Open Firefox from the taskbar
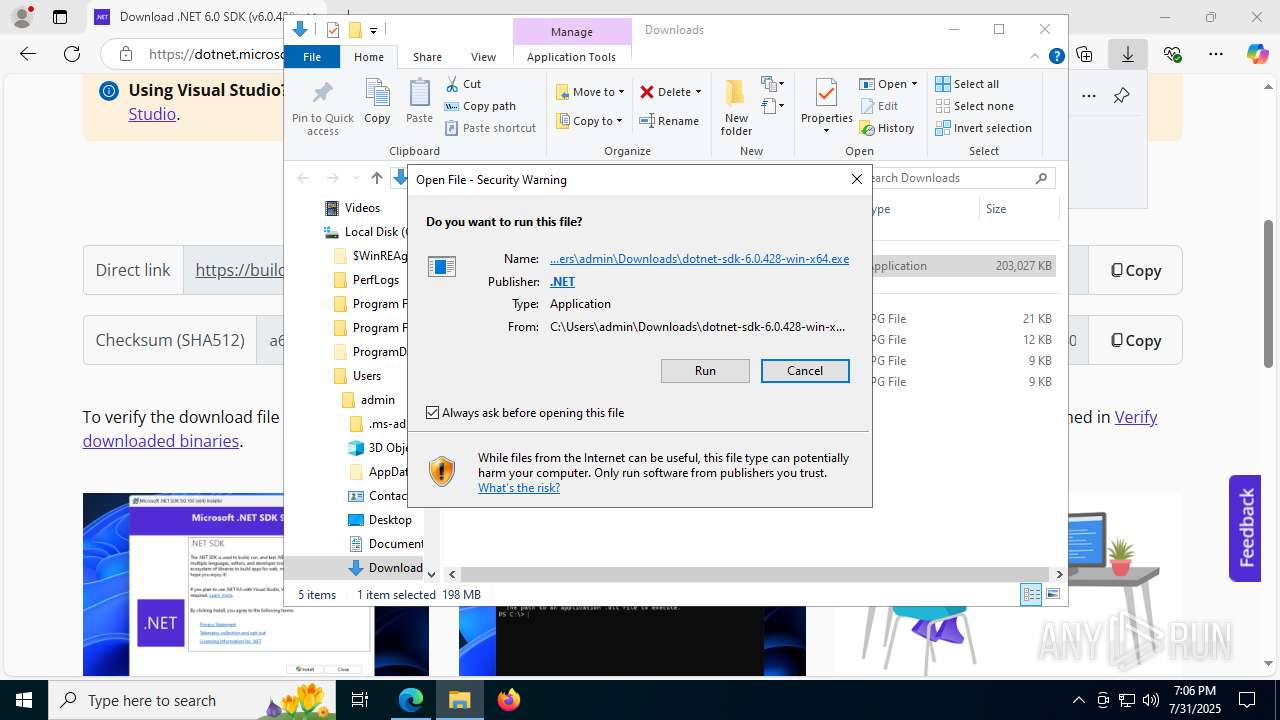1280x720 pixels. point(509,700)
